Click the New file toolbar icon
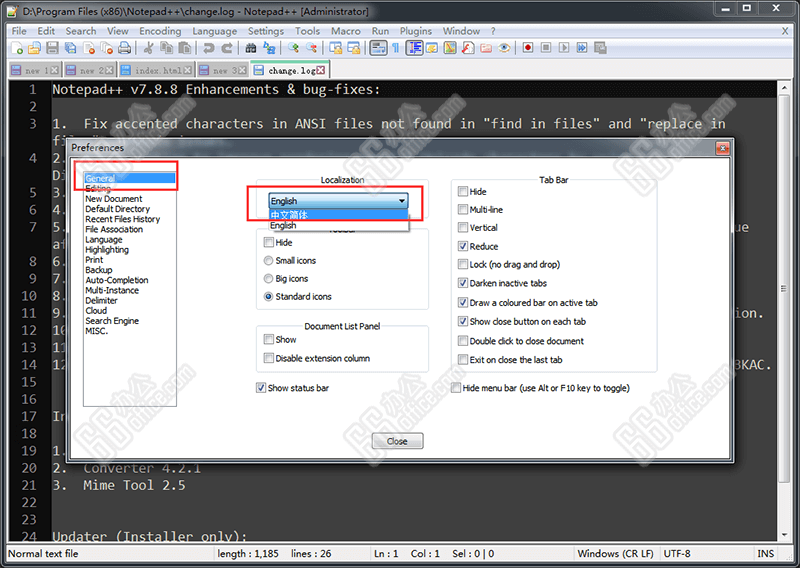800x568 pixels. point(17,48)
